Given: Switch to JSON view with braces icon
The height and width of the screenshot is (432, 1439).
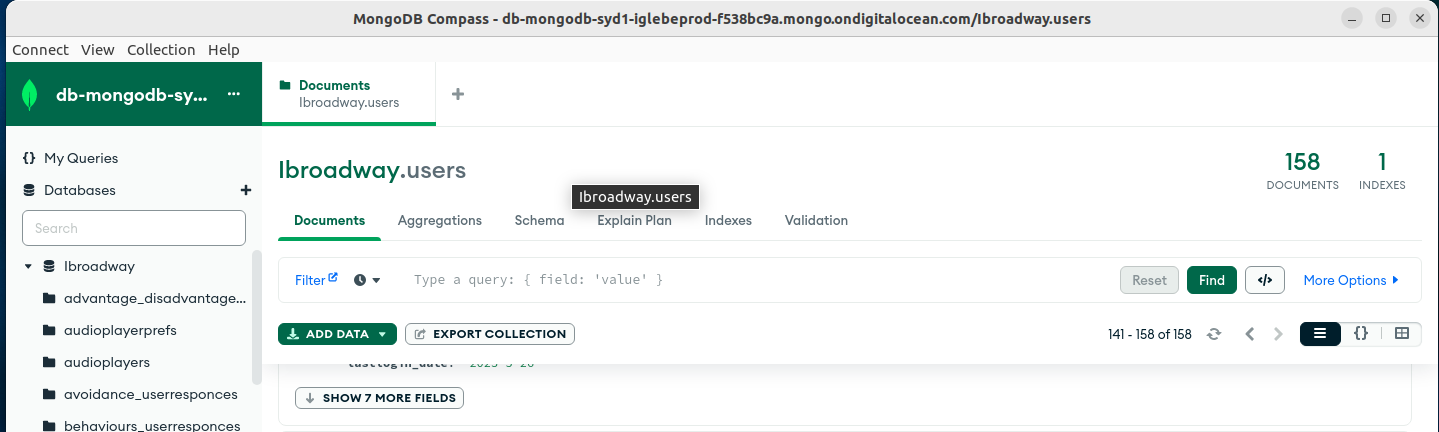Looking at the screenshot, I should pos(1361,334).
